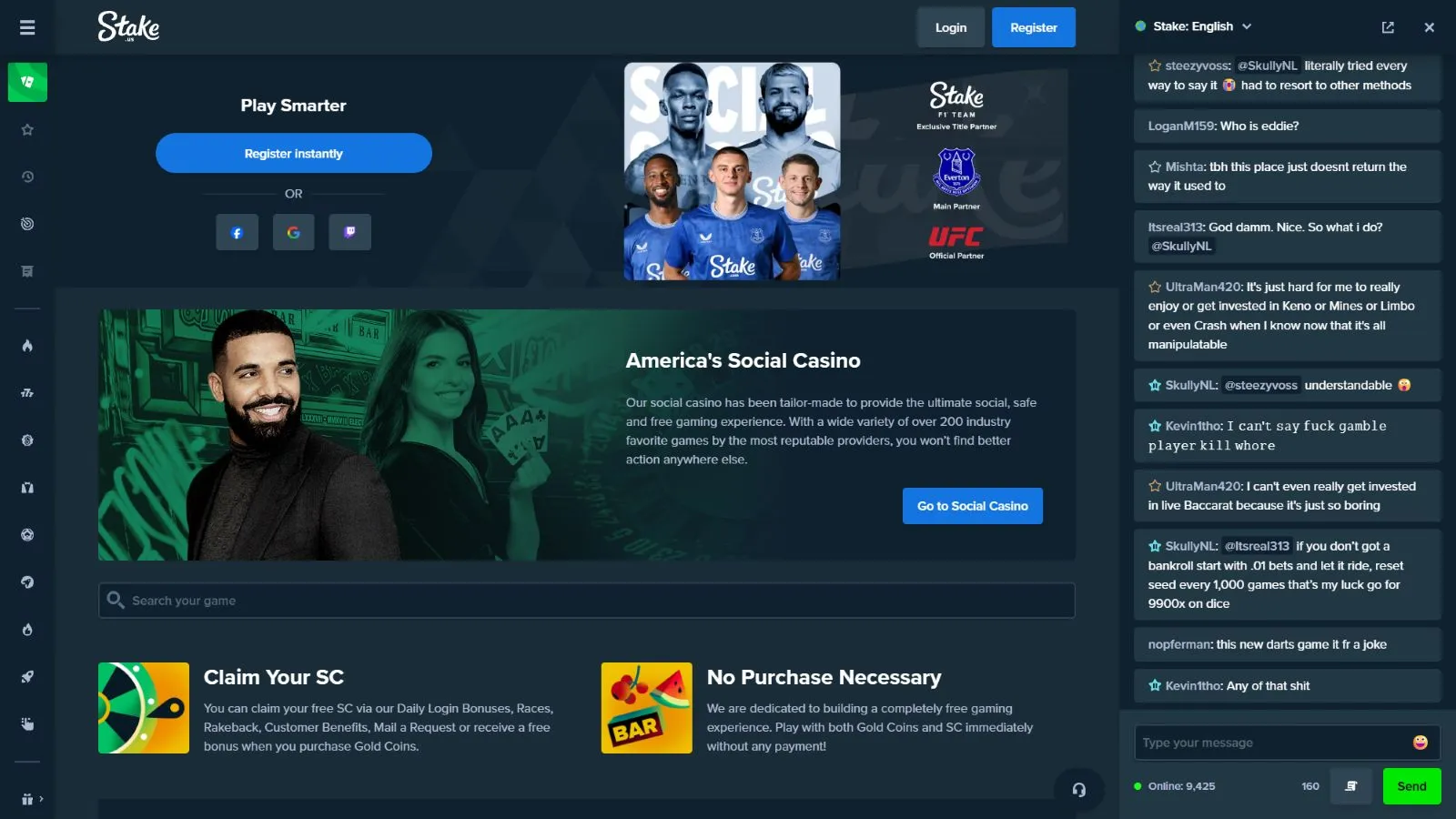1456x819 pixels.
Task: Click the rocket icon in sidebar
Action: coord(27,677)
